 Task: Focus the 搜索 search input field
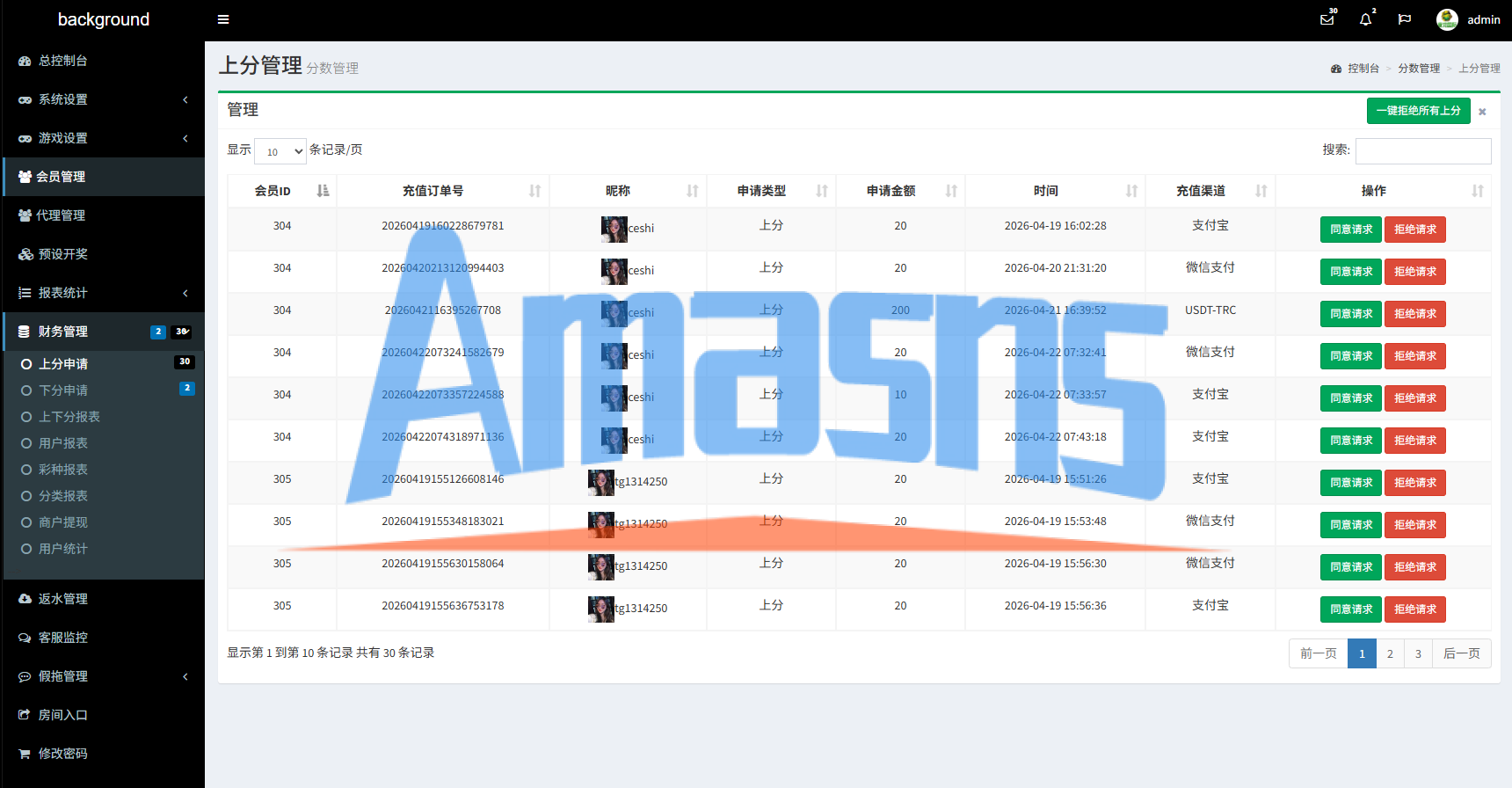(1423, 151)
